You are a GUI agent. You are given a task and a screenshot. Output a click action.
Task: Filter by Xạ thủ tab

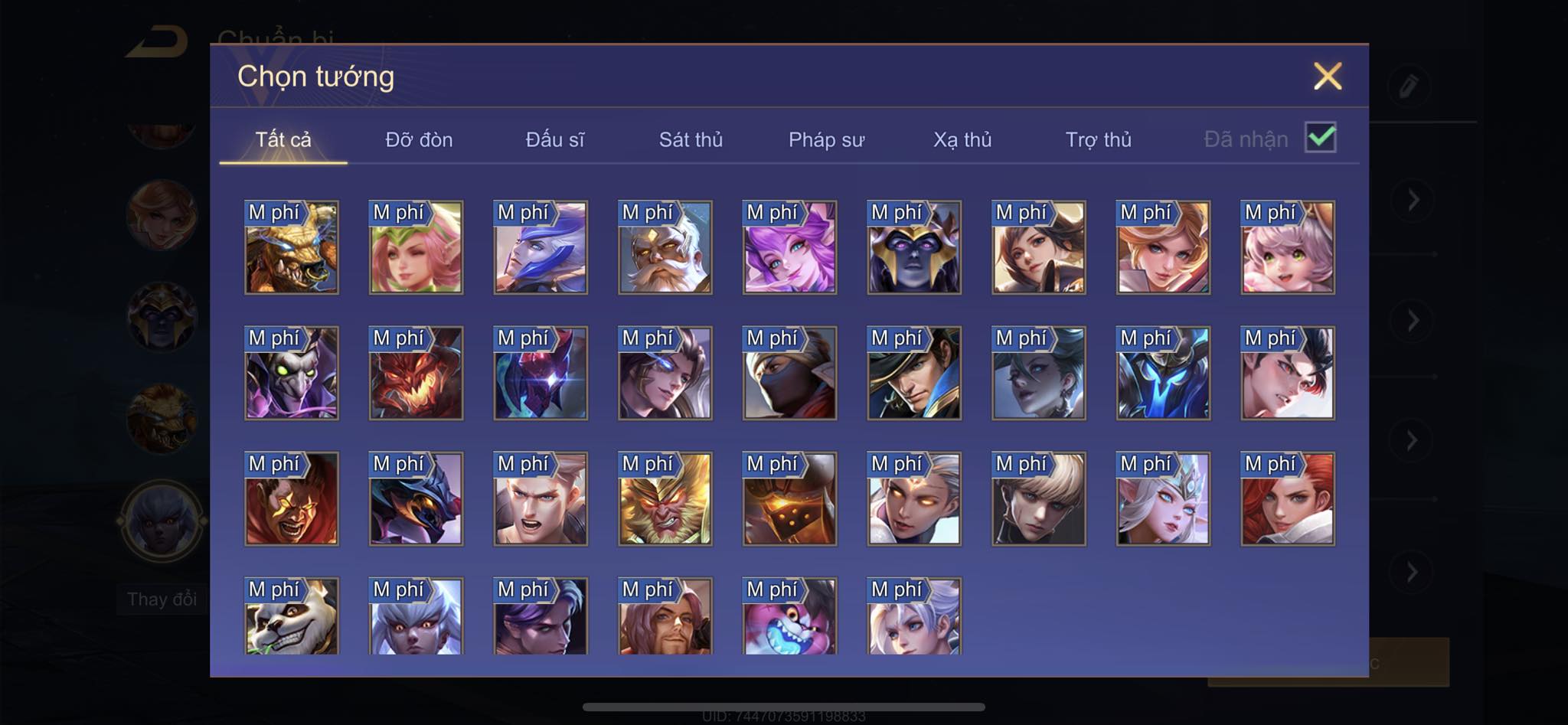click(962, 139)
